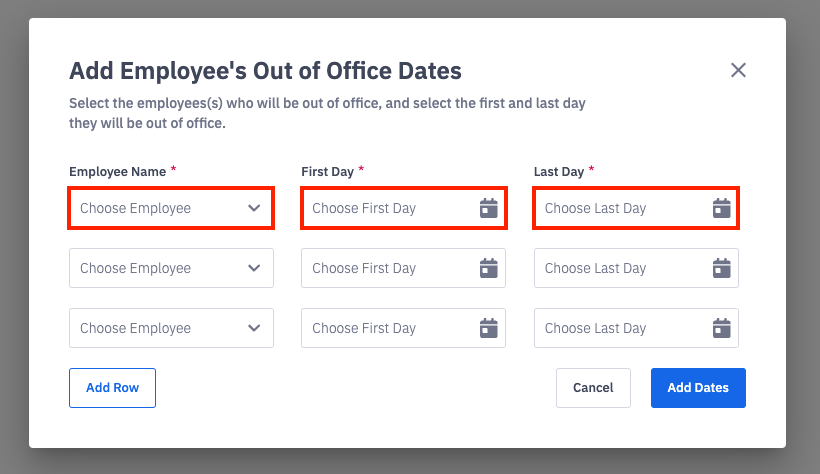The image size is (820, 474).
Task: Close the Out of Office dialog
Action: point(738,70)
